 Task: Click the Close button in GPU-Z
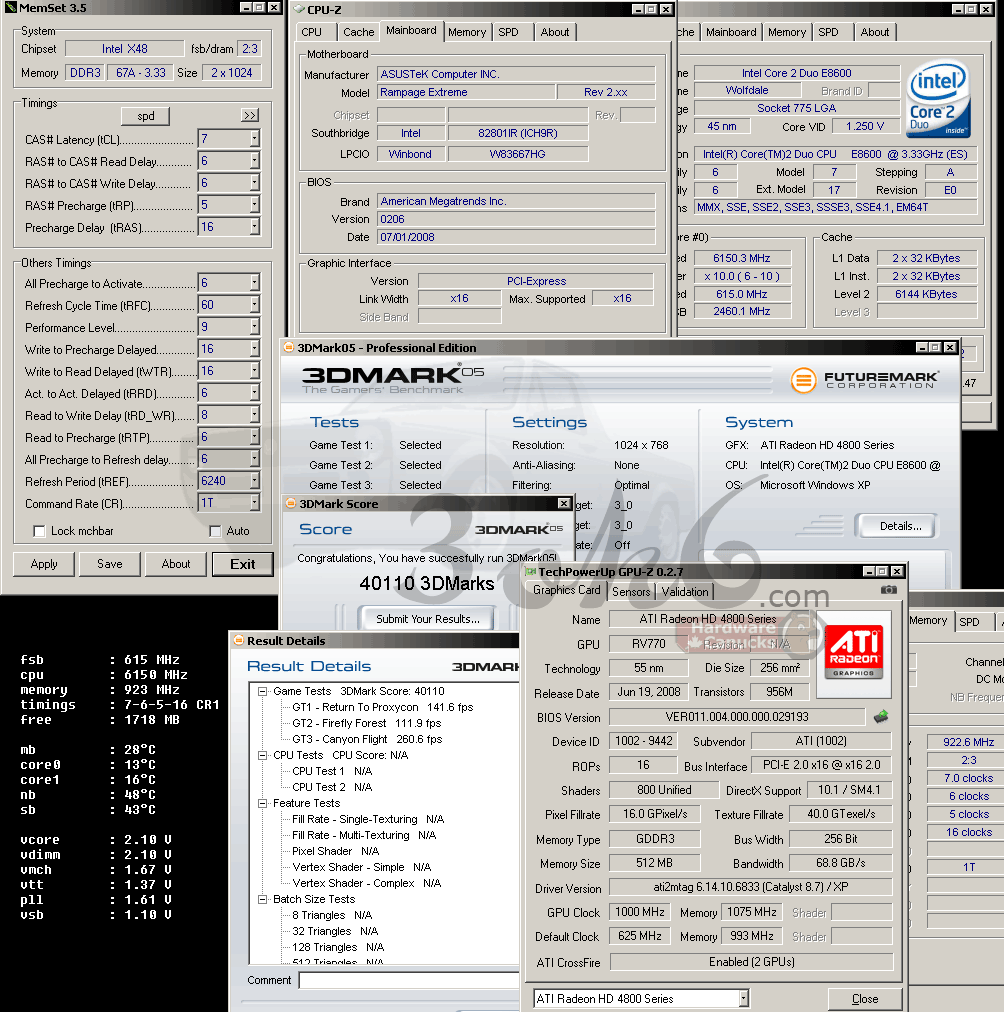click(x=865, y=998)
